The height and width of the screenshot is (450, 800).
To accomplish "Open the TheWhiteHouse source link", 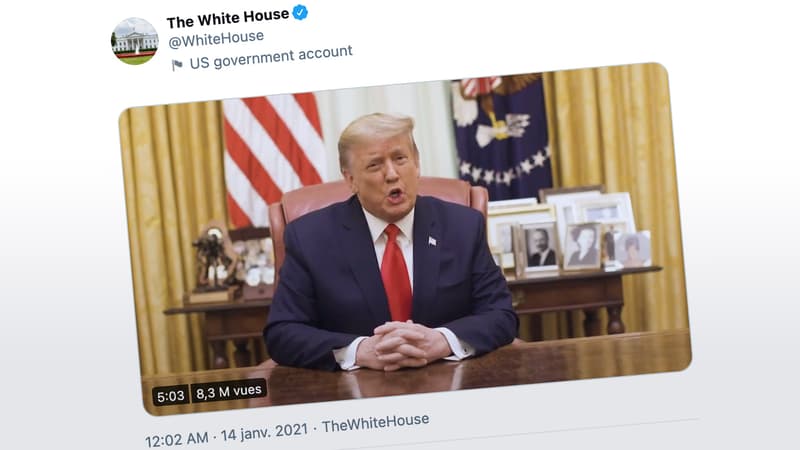I will pos(375,423).
